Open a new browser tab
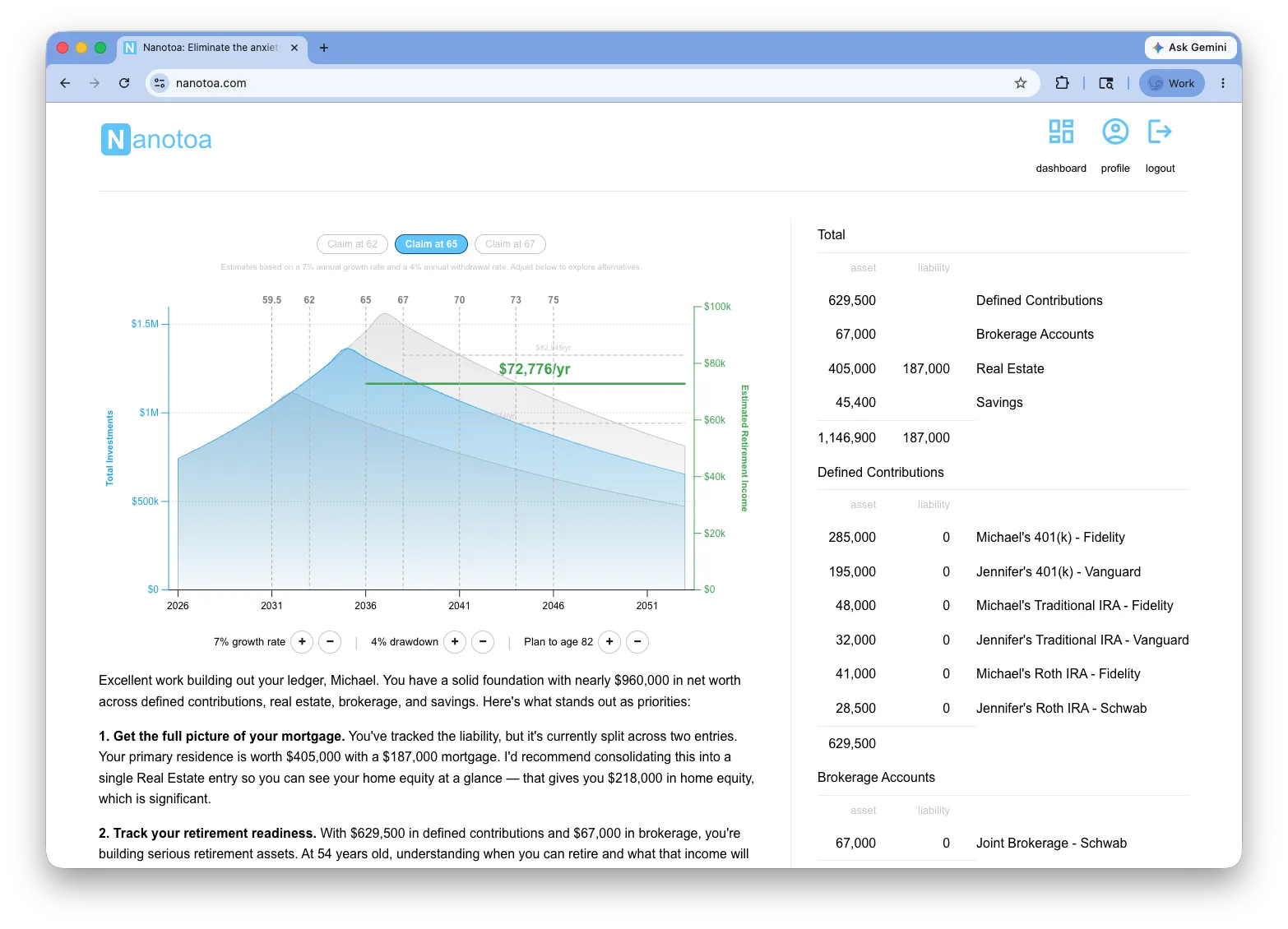 [x=324, y=48]
